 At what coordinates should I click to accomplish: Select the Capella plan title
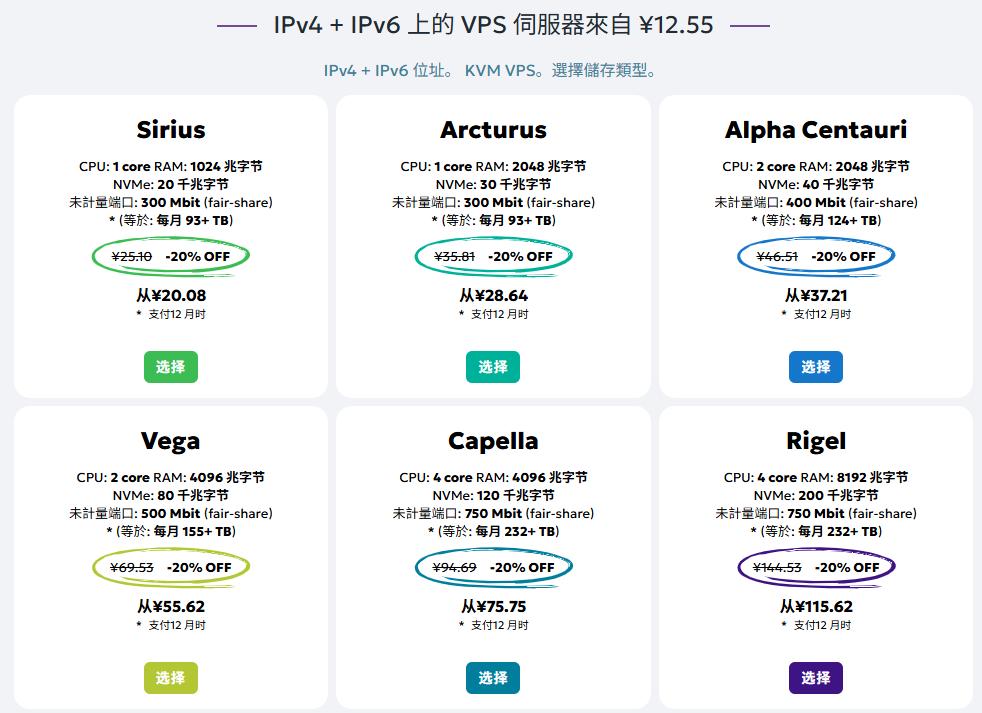pyautogui.click(x=494, y=440)
